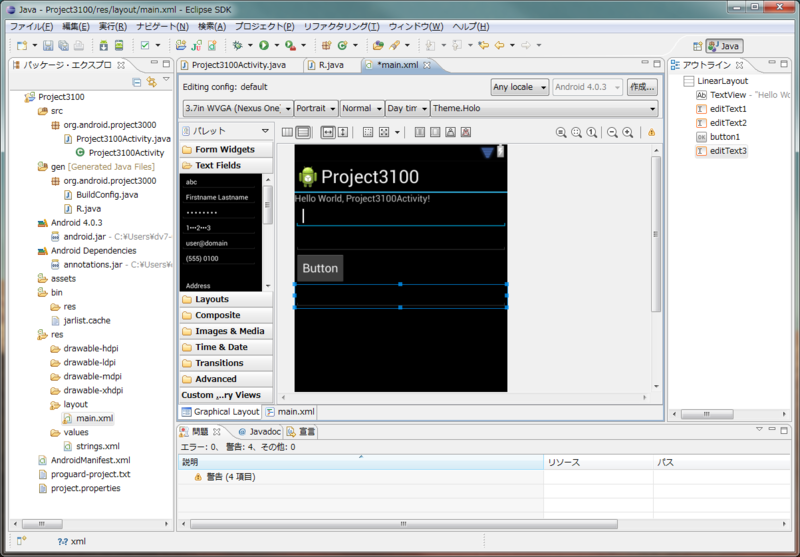Click the layout canvas vertical scrollbar
The width and height of the screenshot is (800, 557).
click(x=656, y=234)
